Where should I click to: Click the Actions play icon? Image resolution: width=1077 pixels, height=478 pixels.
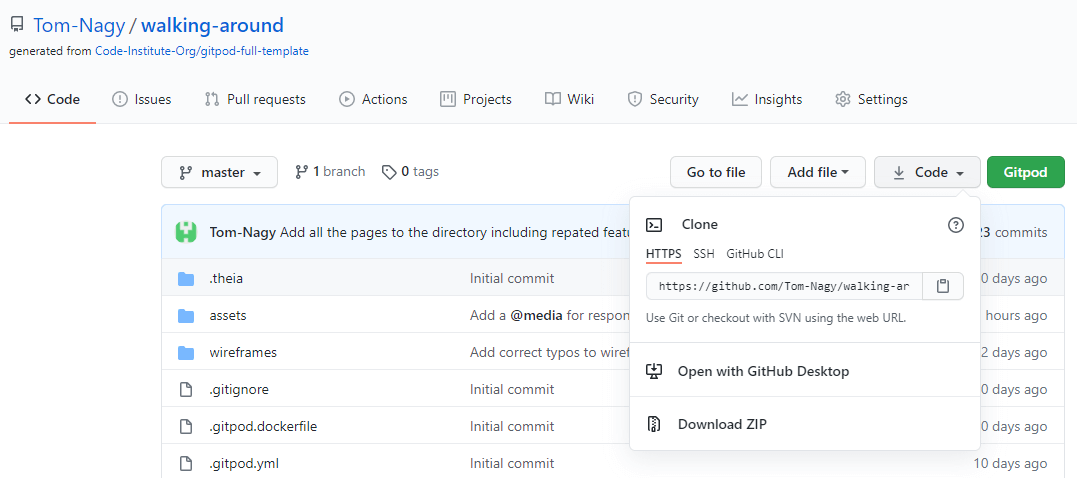tap(347, 100)
